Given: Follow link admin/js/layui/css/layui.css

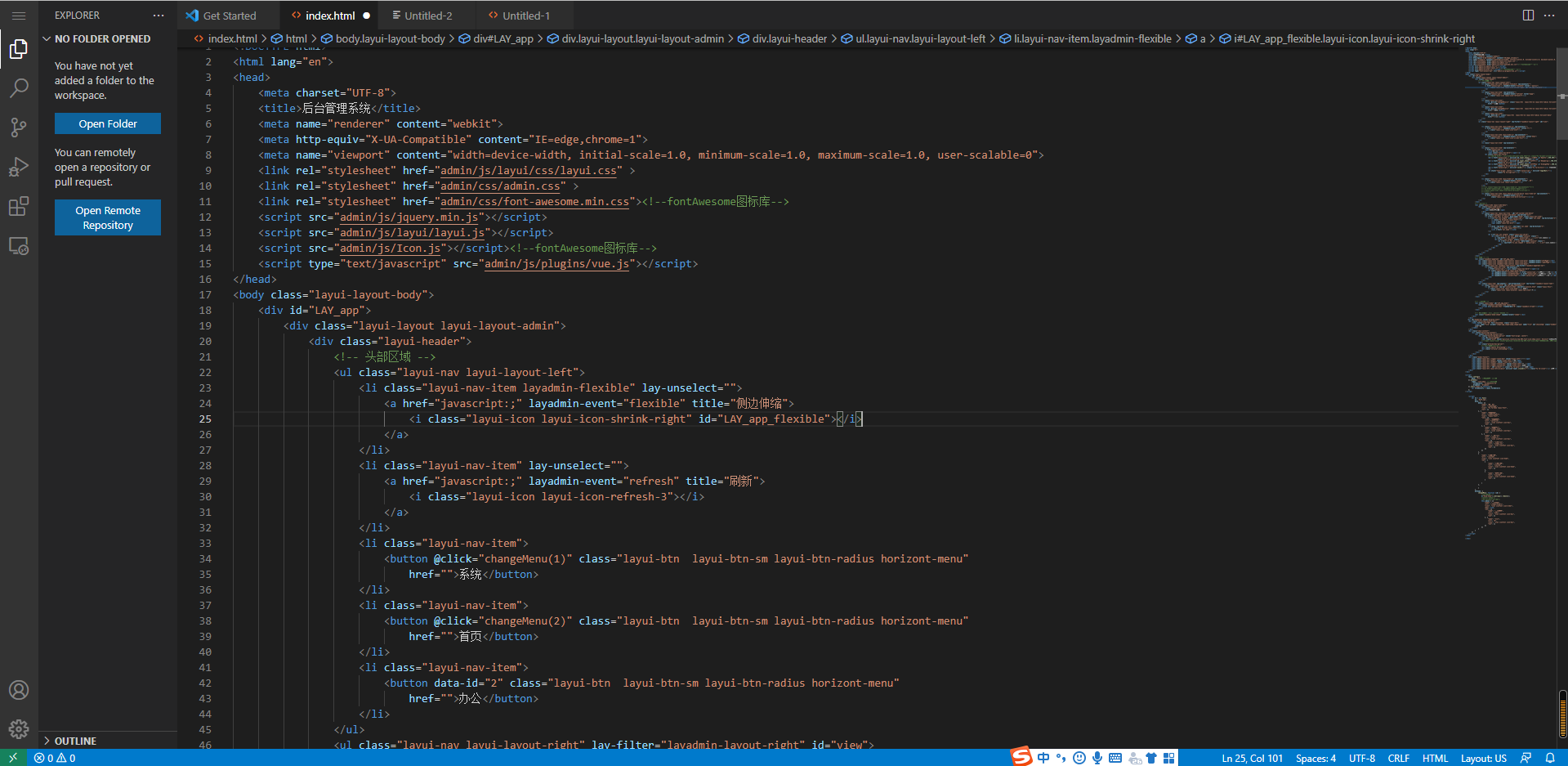Looking at the screenshot, I should [529, 171].
